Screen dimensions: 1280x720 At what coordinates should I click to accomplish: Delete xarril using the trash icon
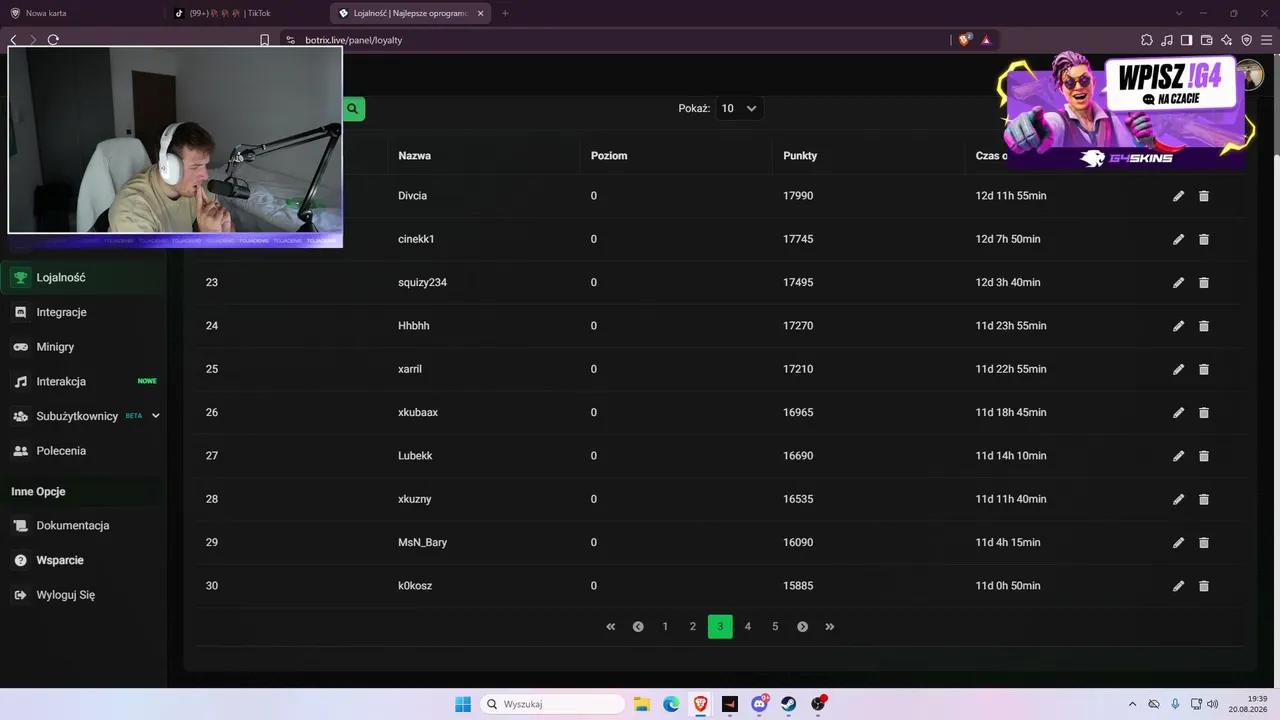[1204, 369]
